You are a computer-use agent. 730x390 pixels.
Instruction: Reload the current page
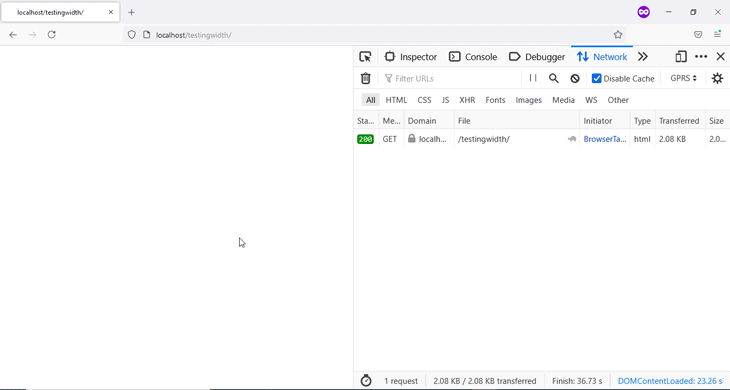[x=52, y=34]
